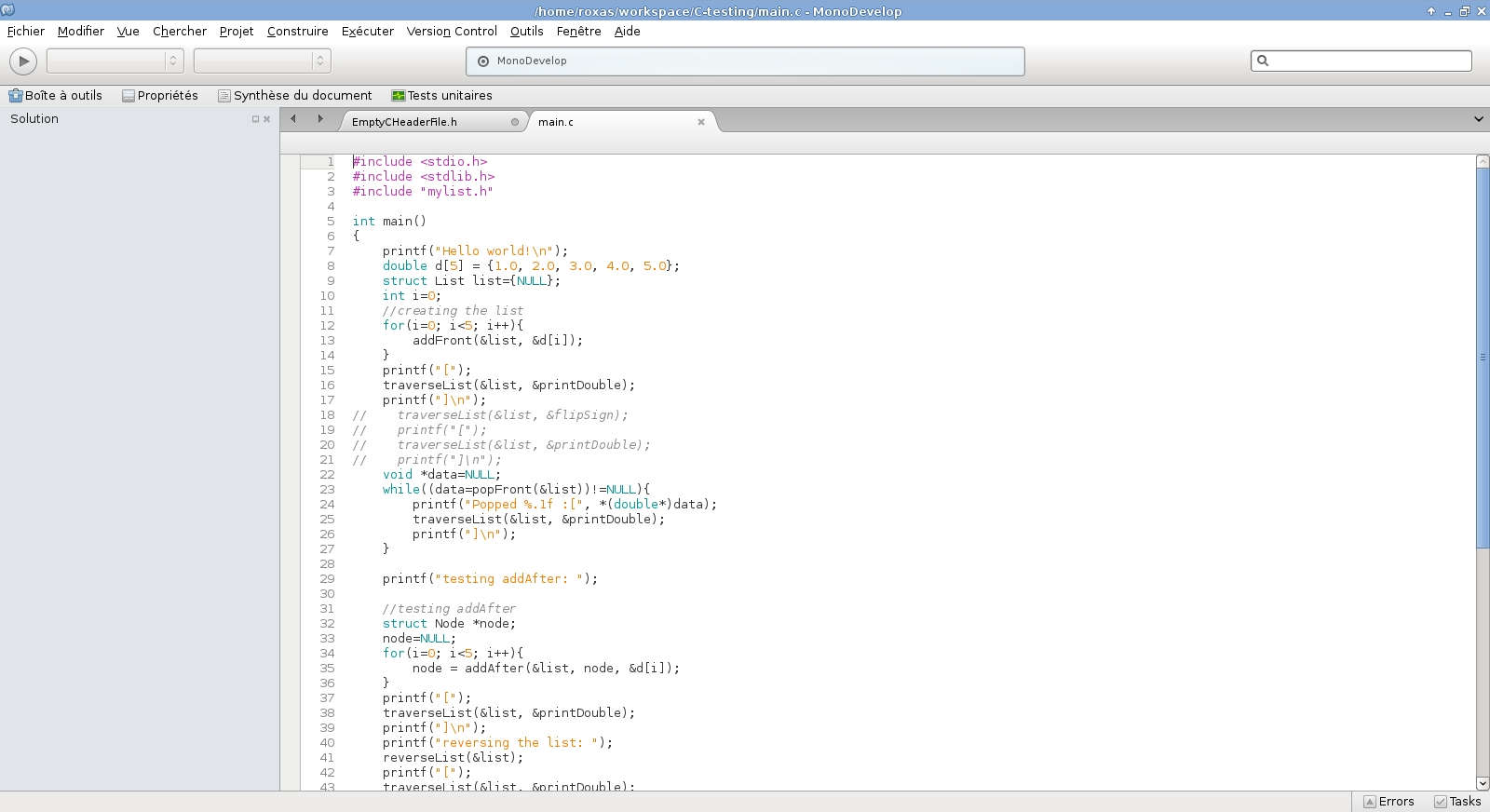Click the editor scrollbar up arrow
The width and height of the screenshot is (1490, 812).
point(1483,162)
